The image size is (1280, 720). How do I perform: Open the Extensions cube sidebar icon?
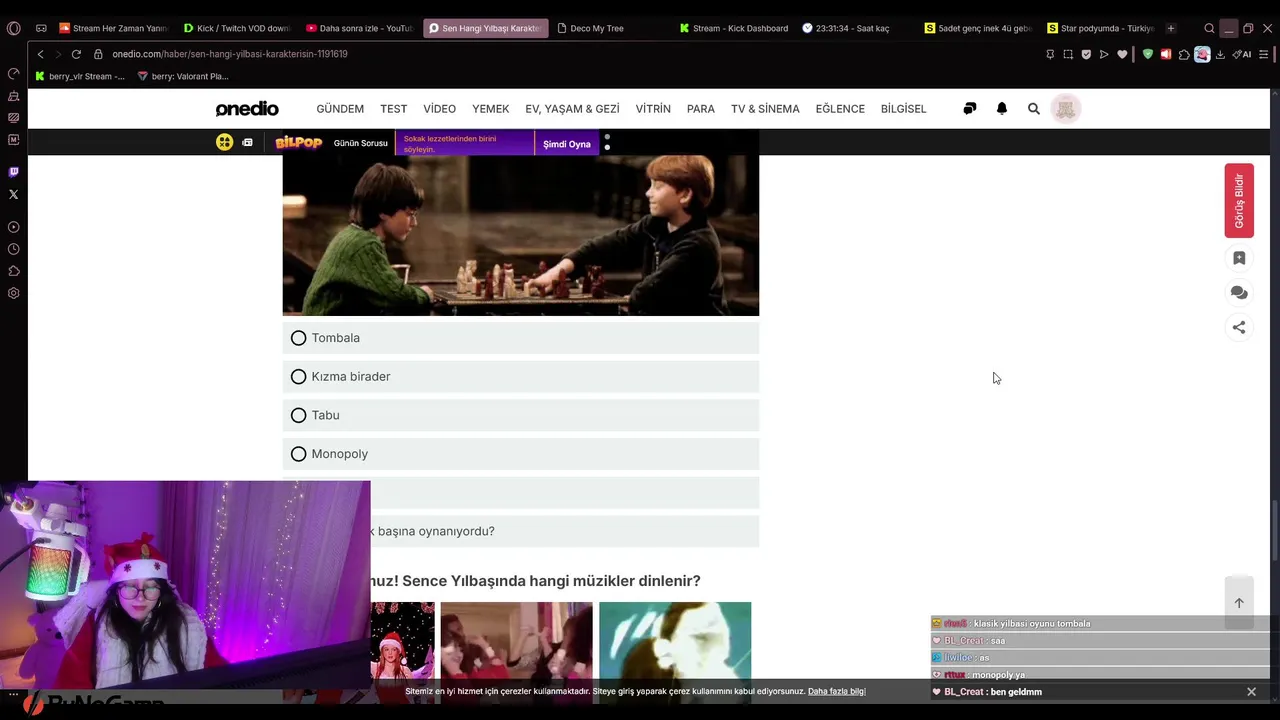tap(13, 271)
